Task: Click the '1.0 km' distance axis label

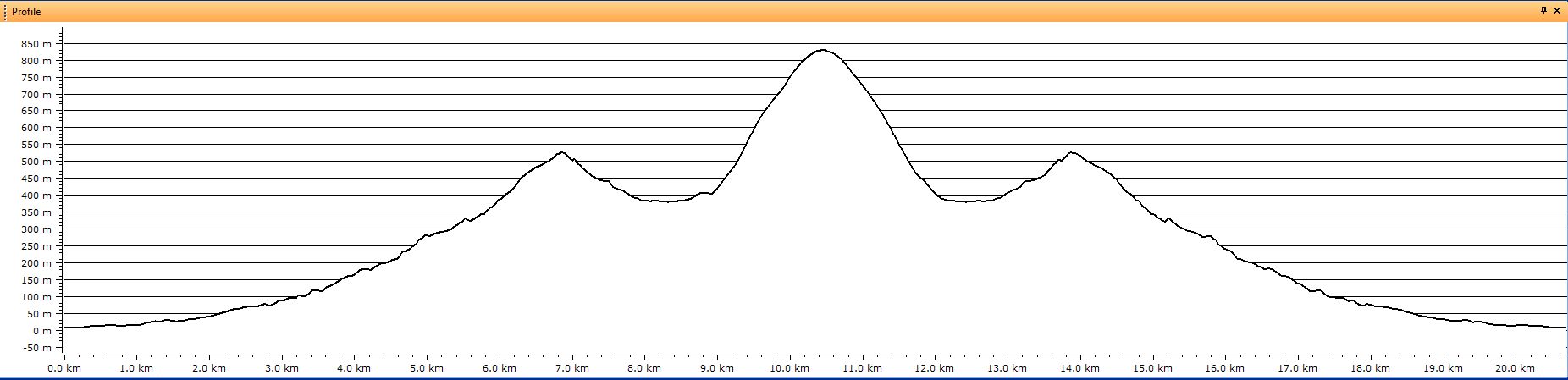Action: click(x=136, y=369)
